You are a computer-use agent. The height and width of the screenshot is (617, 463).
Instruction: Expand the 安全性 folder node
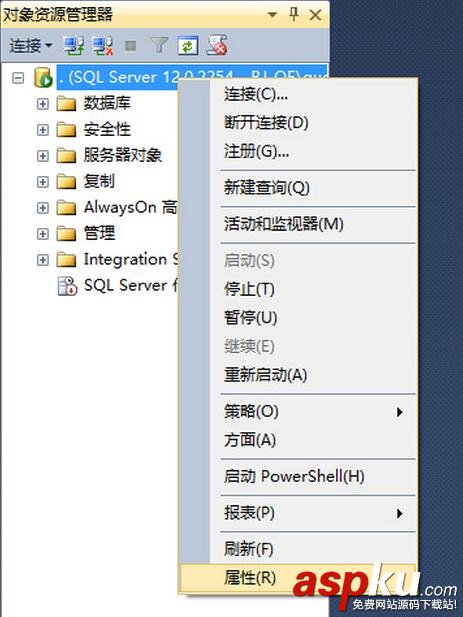42,130
